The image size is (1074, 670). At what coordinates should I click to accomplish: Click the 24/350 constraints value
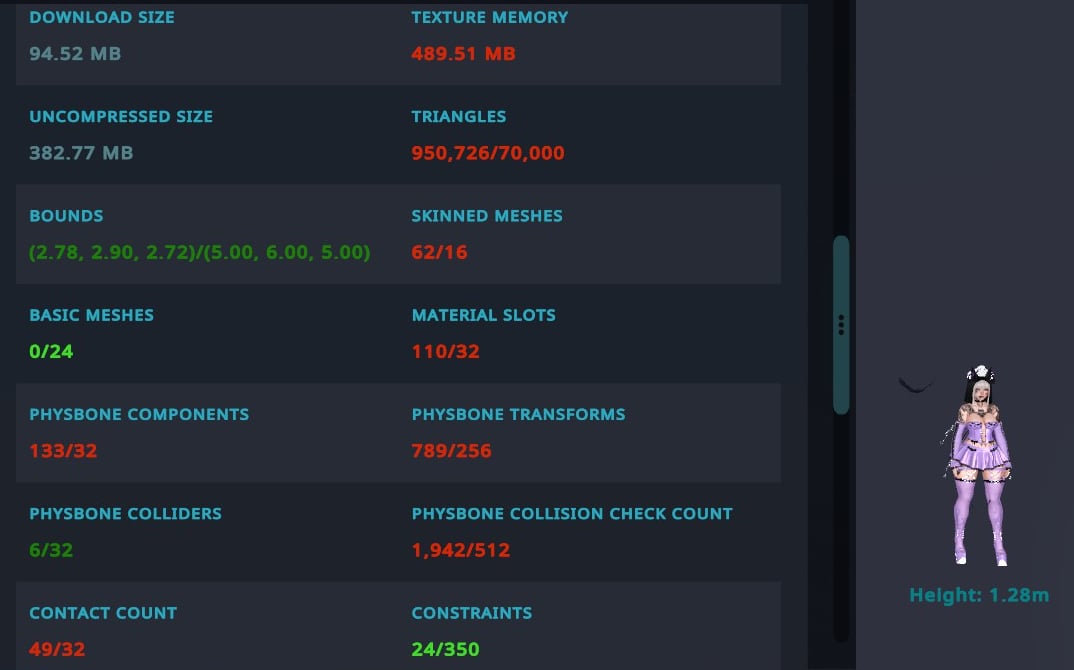tap(445, 649)
